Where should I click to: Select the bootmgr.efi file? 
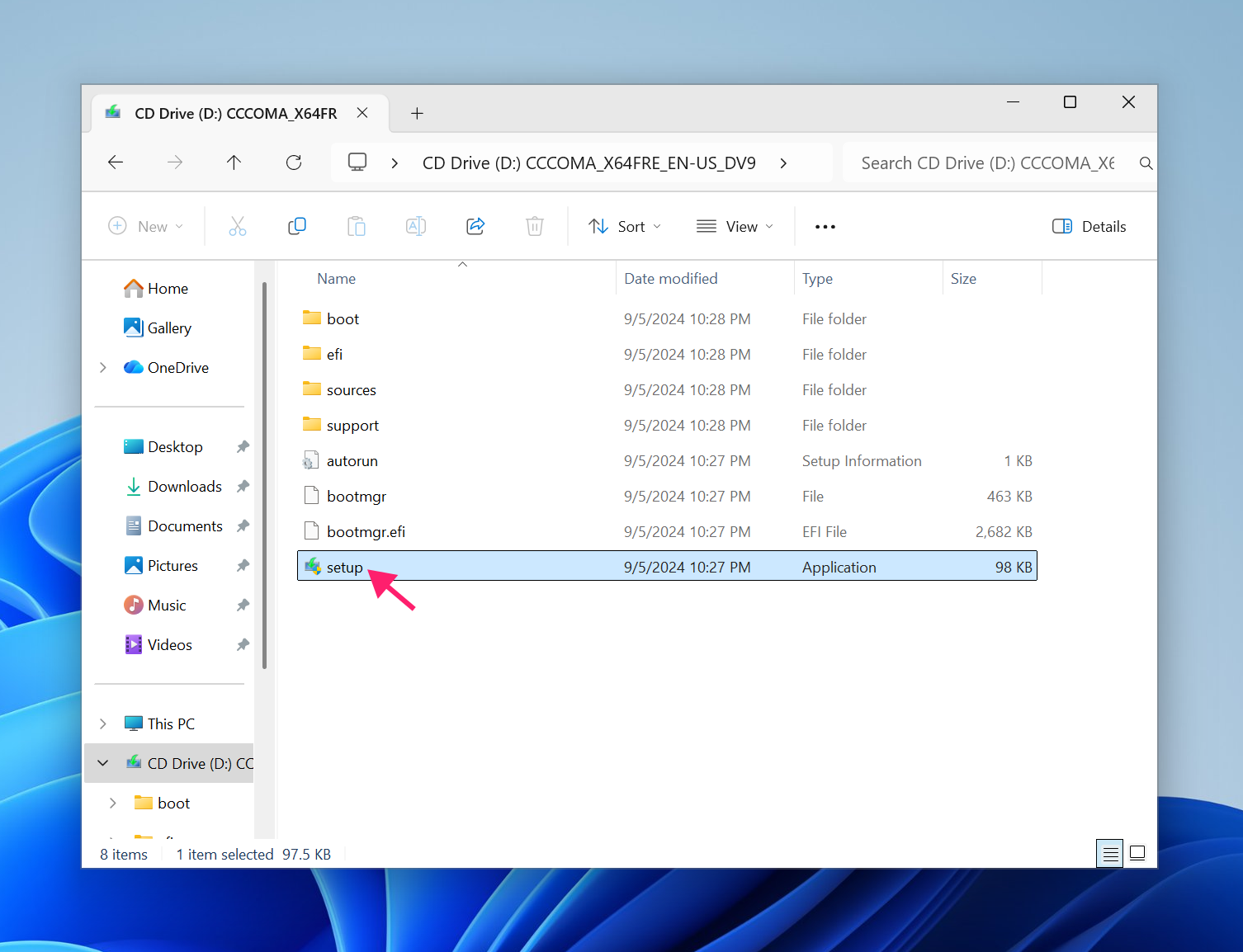(x=667, y=531)
